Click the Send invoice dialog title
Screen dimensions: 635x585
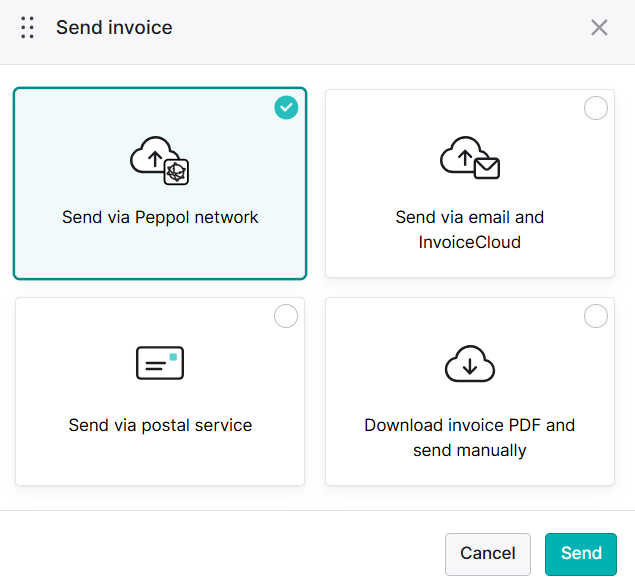pos(114,28)
